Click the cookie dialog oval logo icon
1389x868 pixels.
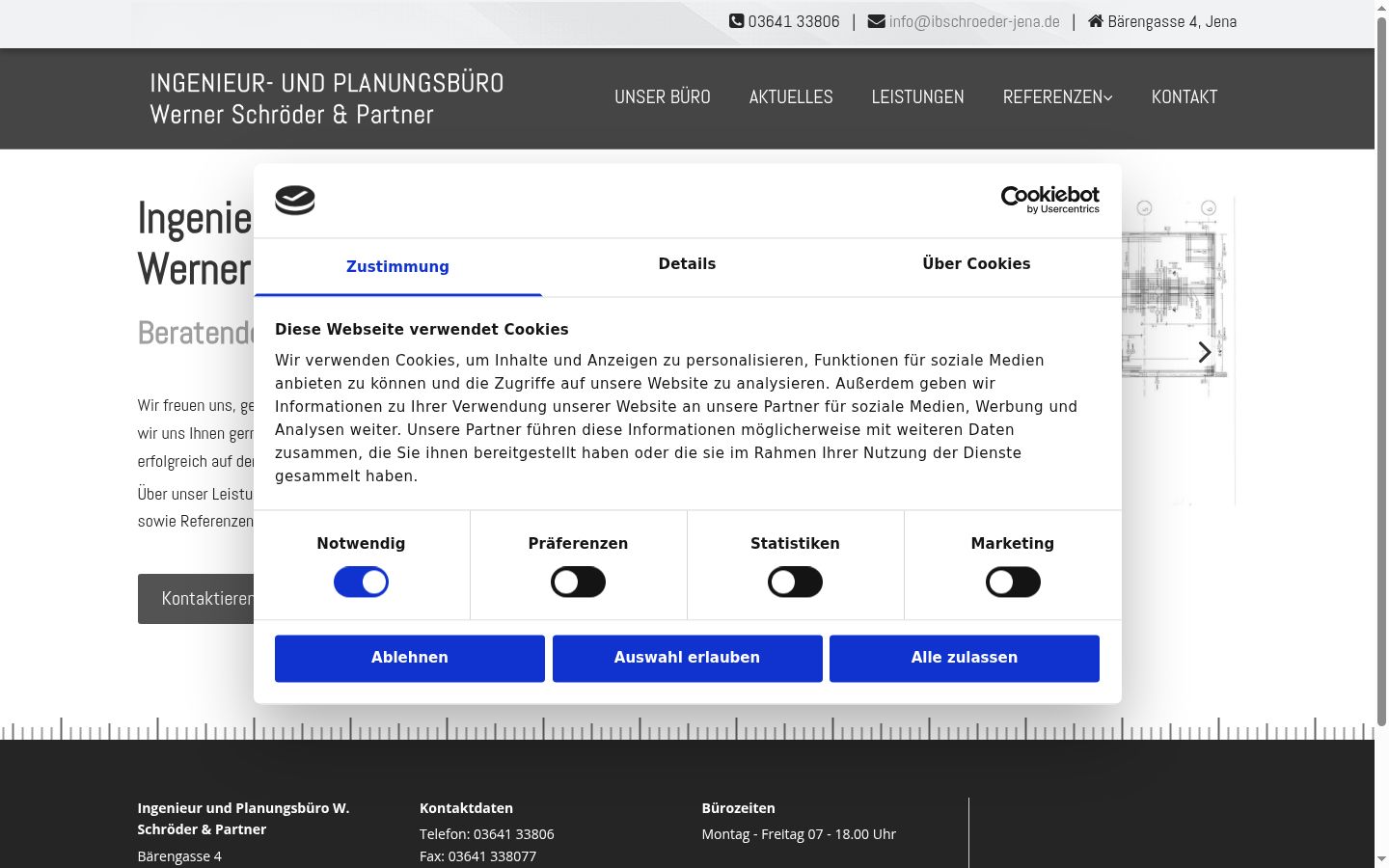pos(295,200)
